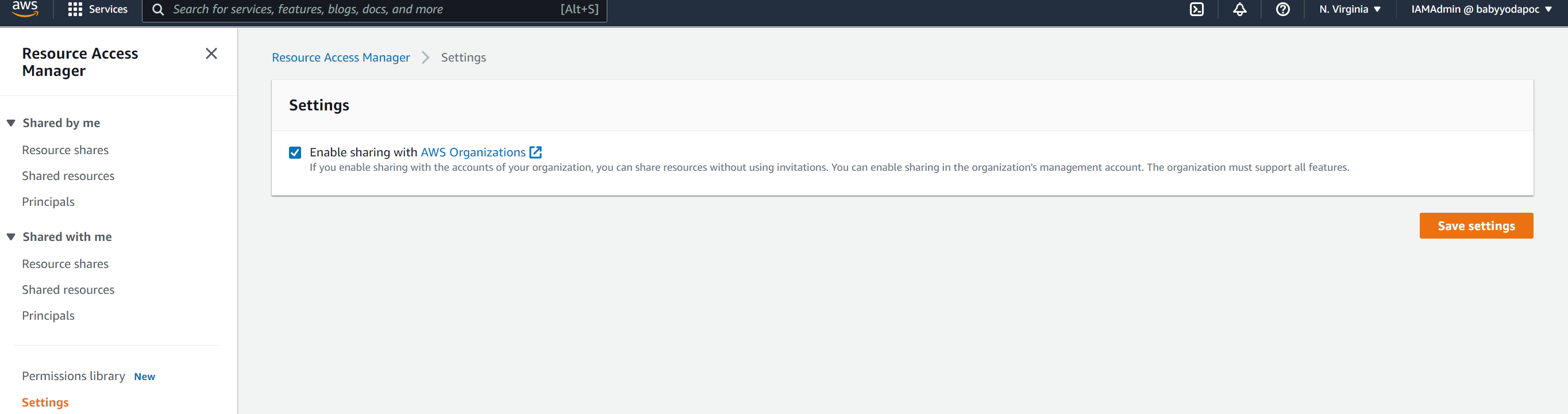The image size is (1568, 414).
Task: Click the Save settings button
Action: 1476,226
